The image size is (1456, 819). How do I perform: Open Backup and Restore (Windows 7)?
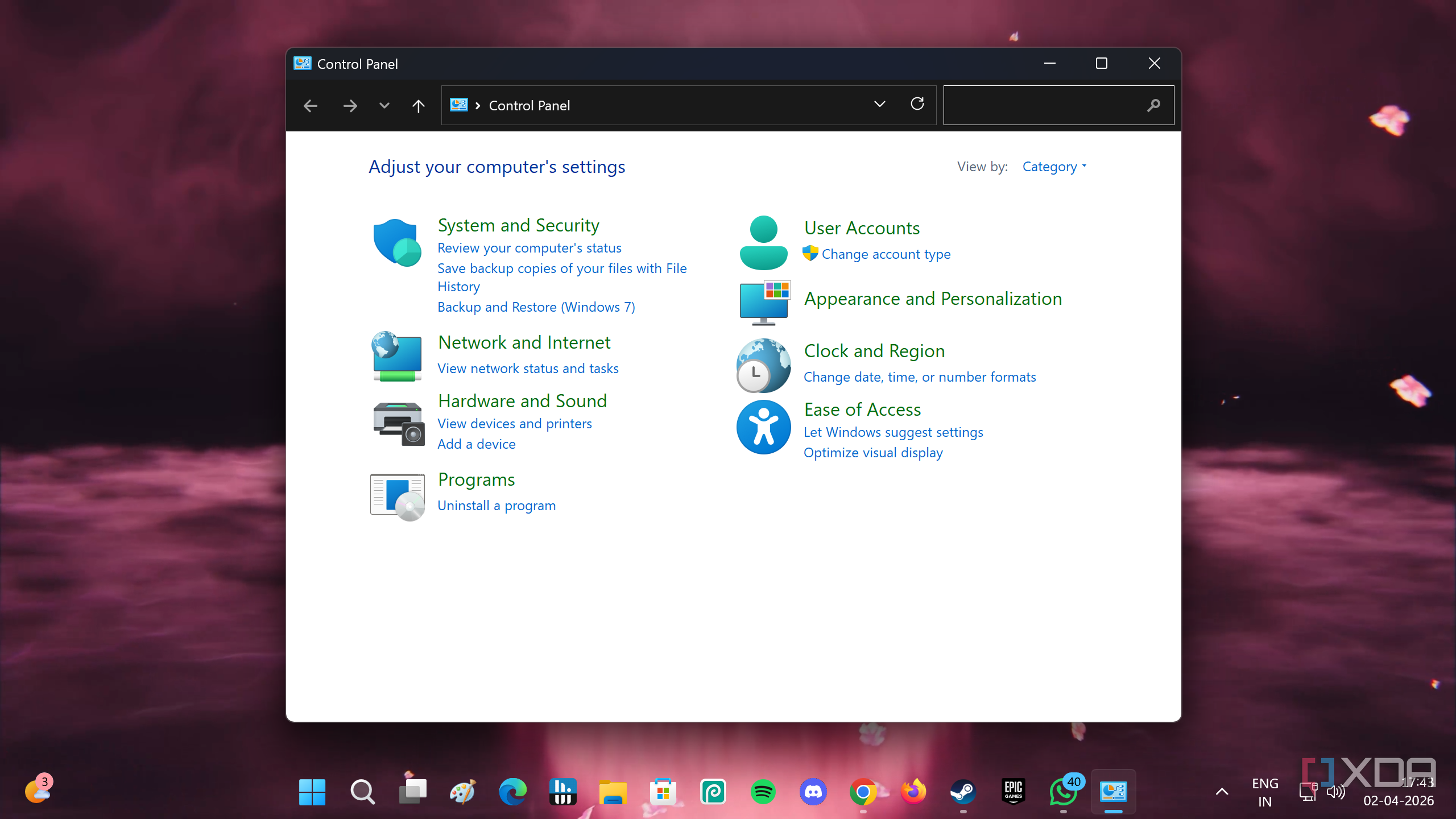point(536,307)
